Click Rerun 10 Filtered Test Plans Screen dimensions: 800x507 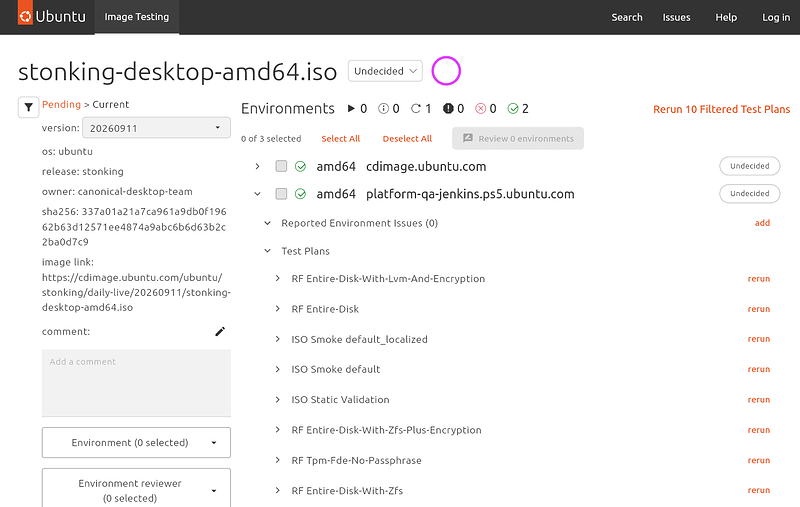721,109
